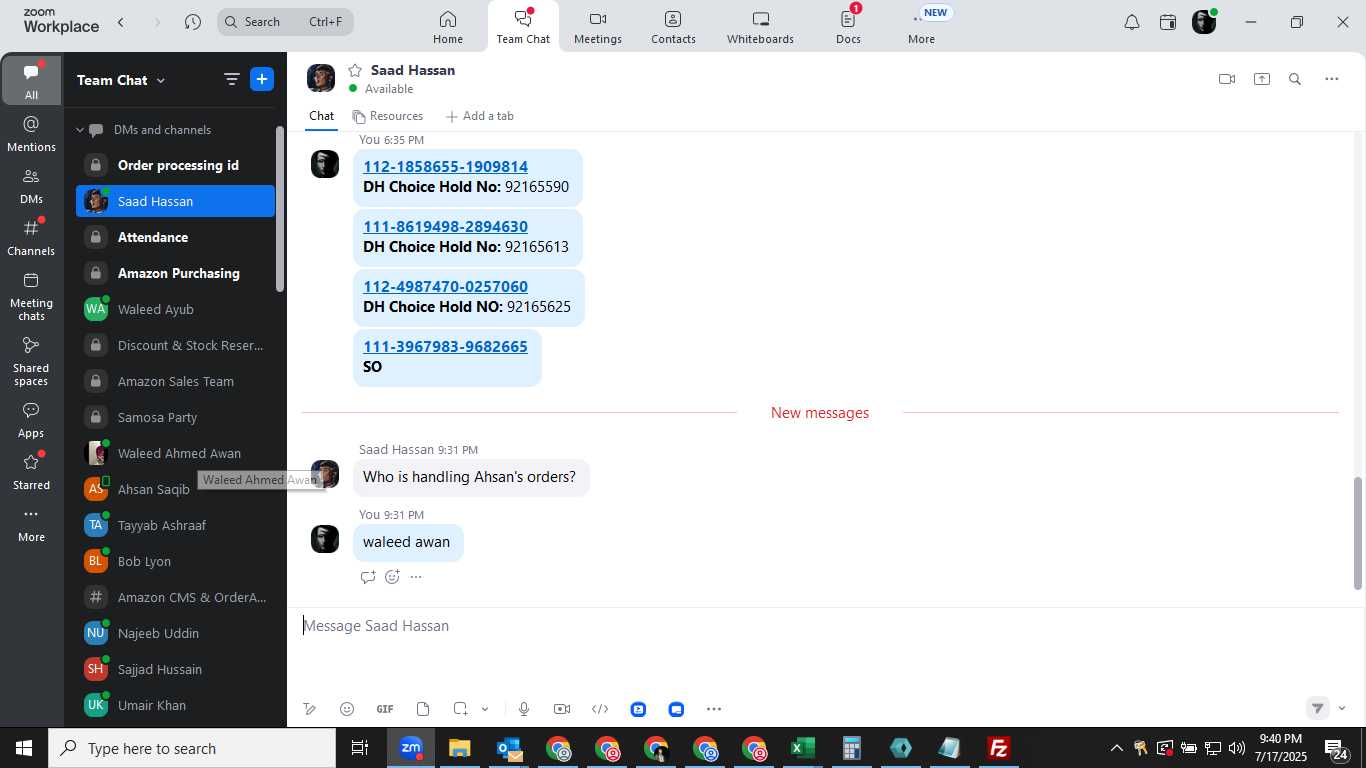The image size is (1366, 768).
Task: Open Excel from the Windows taskbar
Action: (802, 748)
